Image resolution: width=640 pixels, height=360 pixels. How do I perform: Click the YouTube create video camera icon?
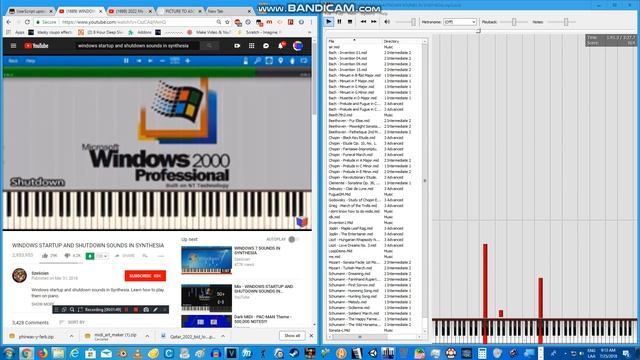[237, 46]
